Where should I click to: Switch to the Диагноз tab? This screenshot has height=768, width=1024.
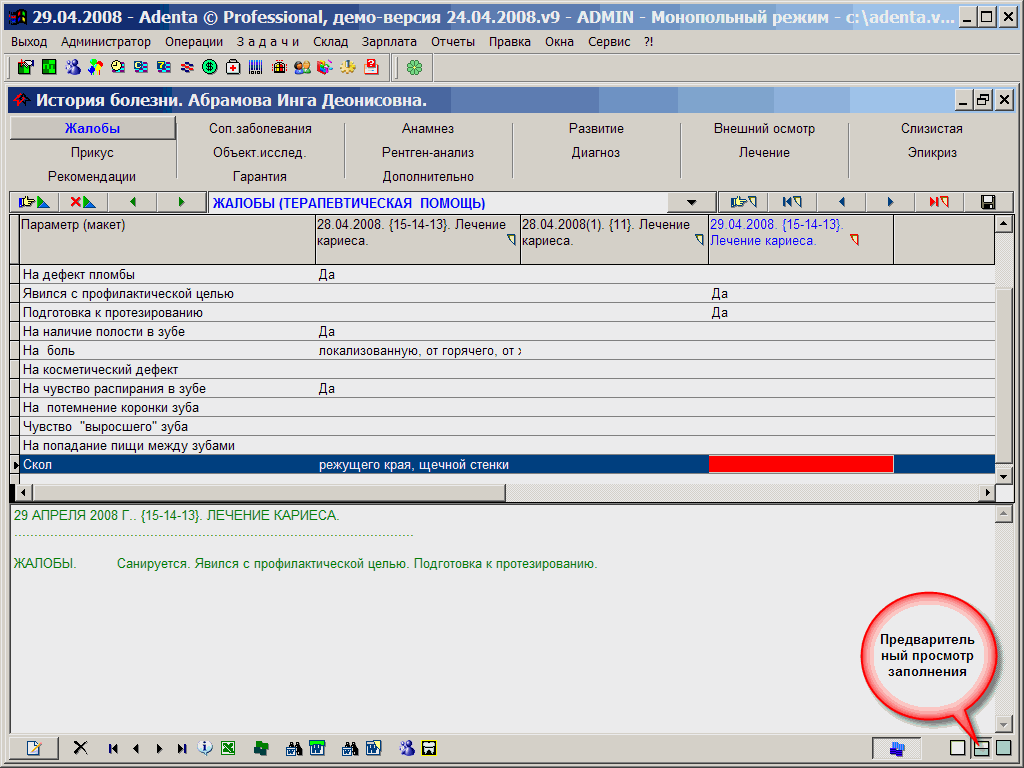tap(596, 153)
